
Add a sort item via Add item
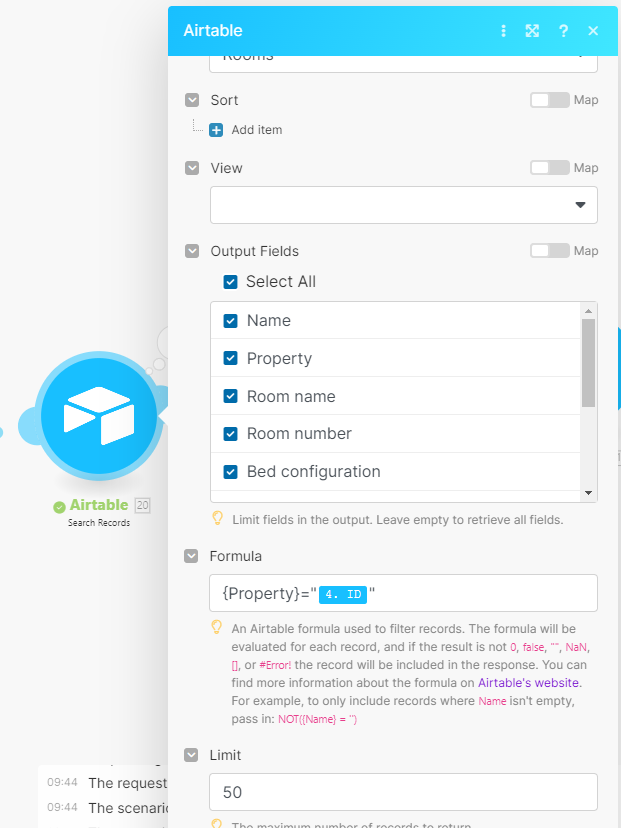click(257, 130)
